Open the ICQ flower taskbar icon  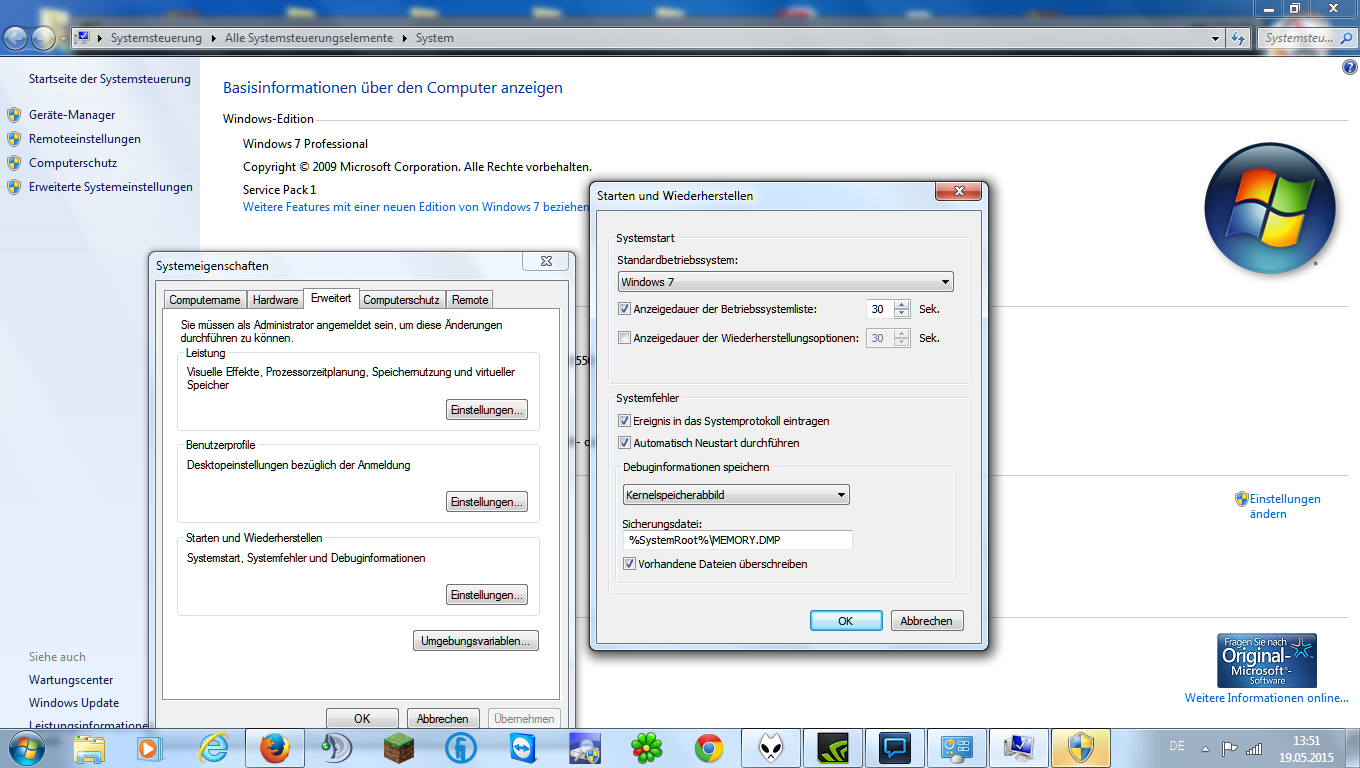647,748
